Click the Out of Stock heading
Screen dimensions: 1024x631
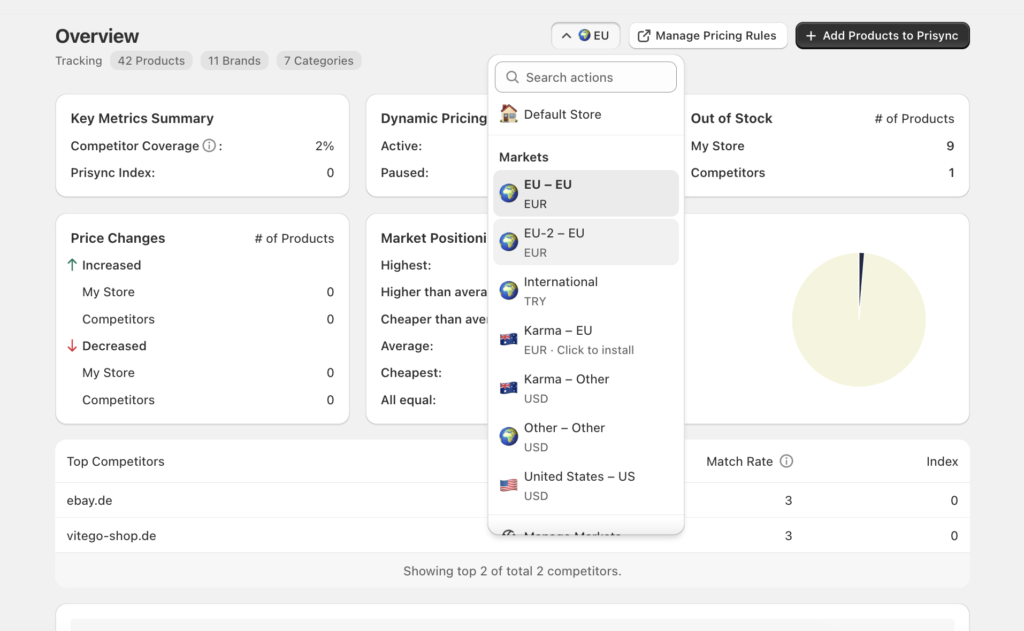click(x=731, y=118)
